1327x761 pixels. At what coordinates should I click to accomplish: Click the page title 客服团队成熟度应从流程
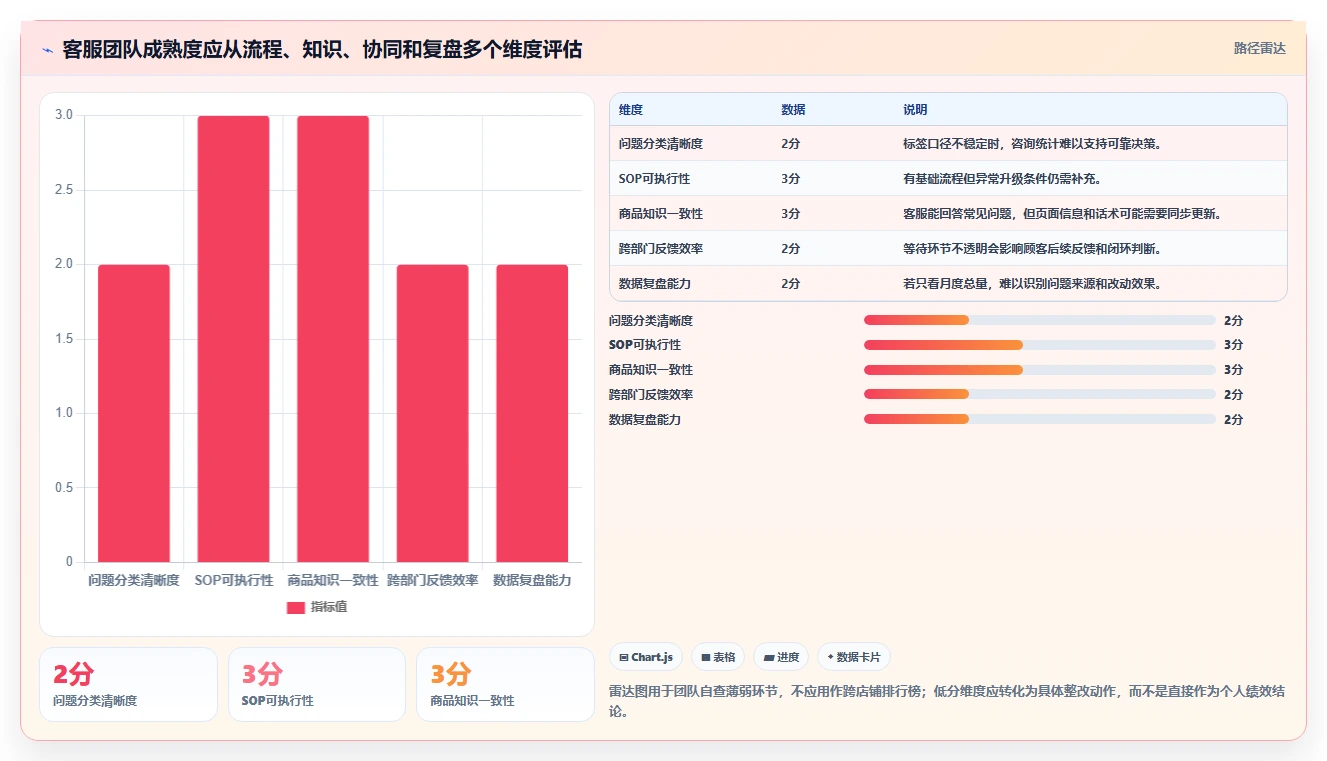point(322,49)
